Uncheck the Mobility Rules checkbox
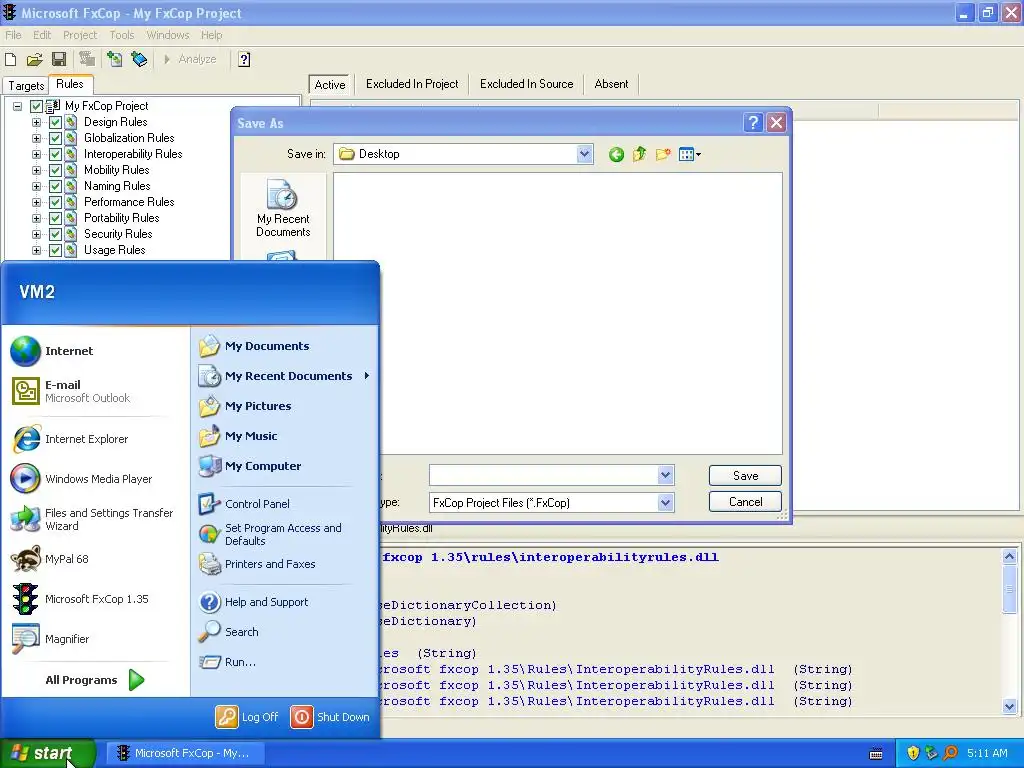 pos(56,170)
